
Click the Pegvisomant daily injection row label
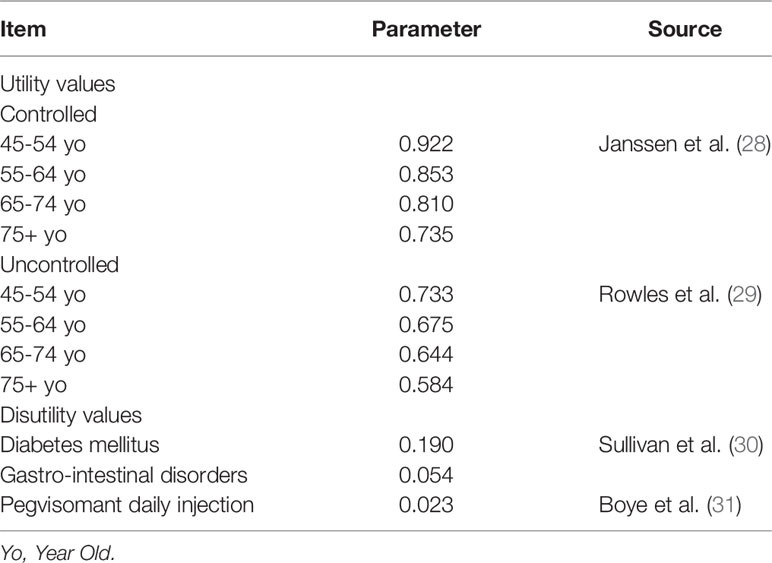(127, 505)
